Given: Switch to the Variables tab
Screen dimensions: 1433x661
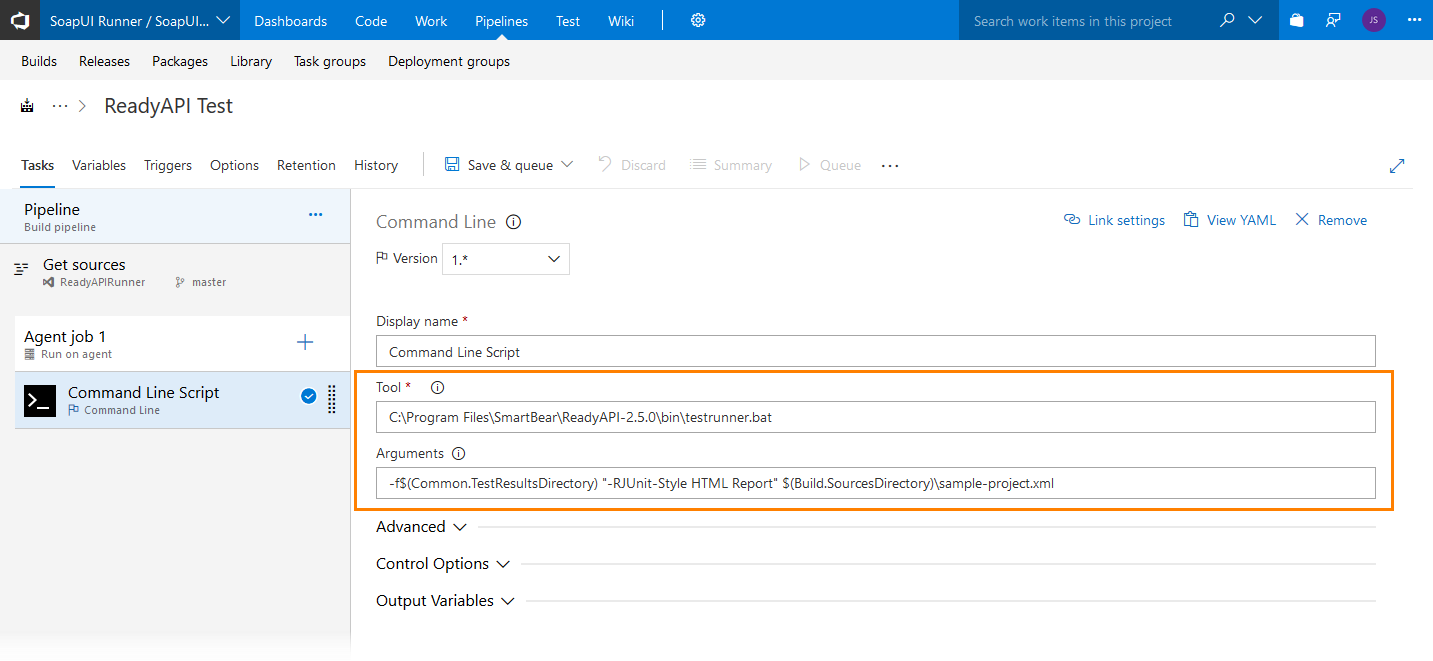Looking at the screenshot, I should tap(98, 165).
